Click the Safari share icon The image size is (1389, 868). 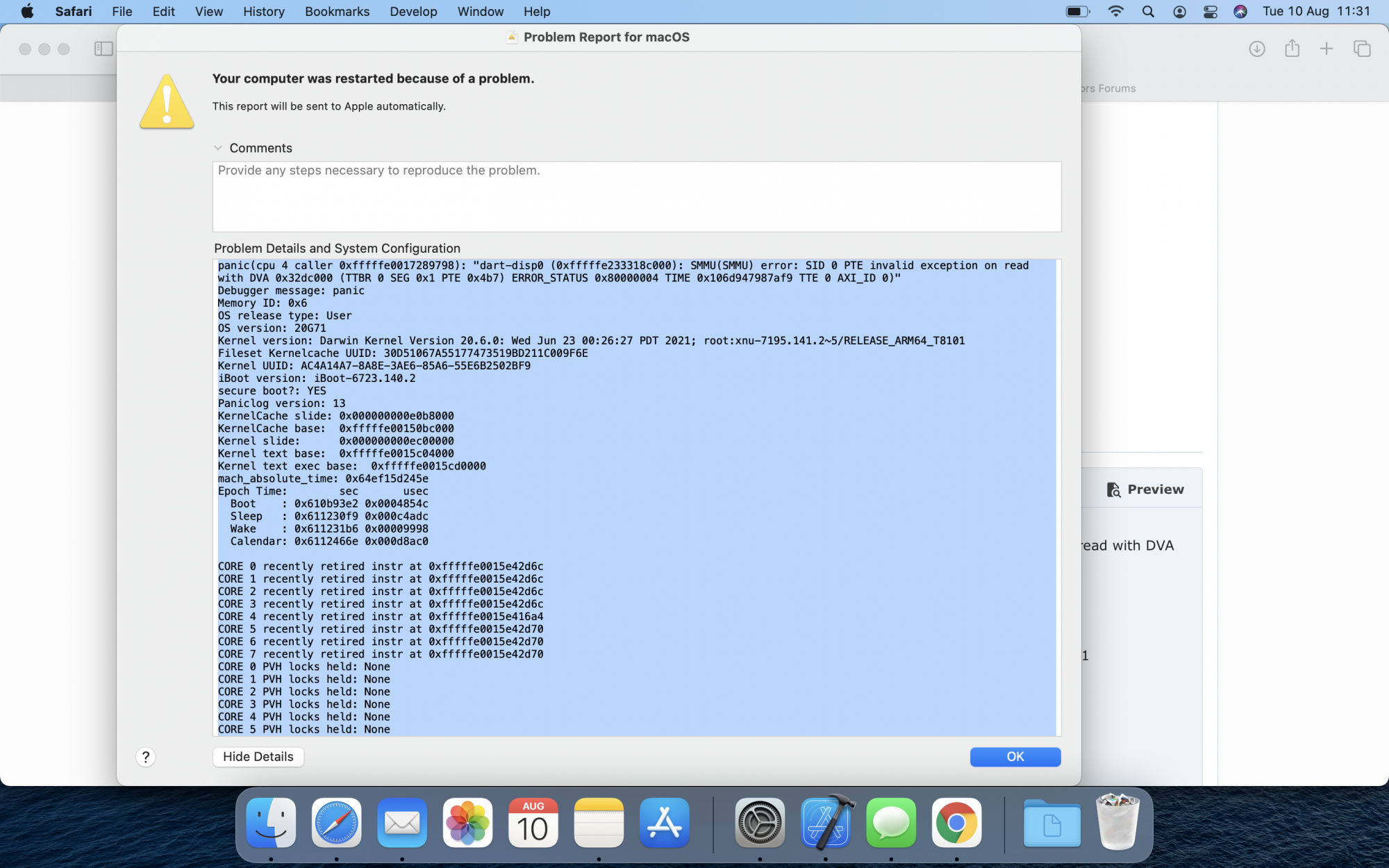coord(1292,49)
